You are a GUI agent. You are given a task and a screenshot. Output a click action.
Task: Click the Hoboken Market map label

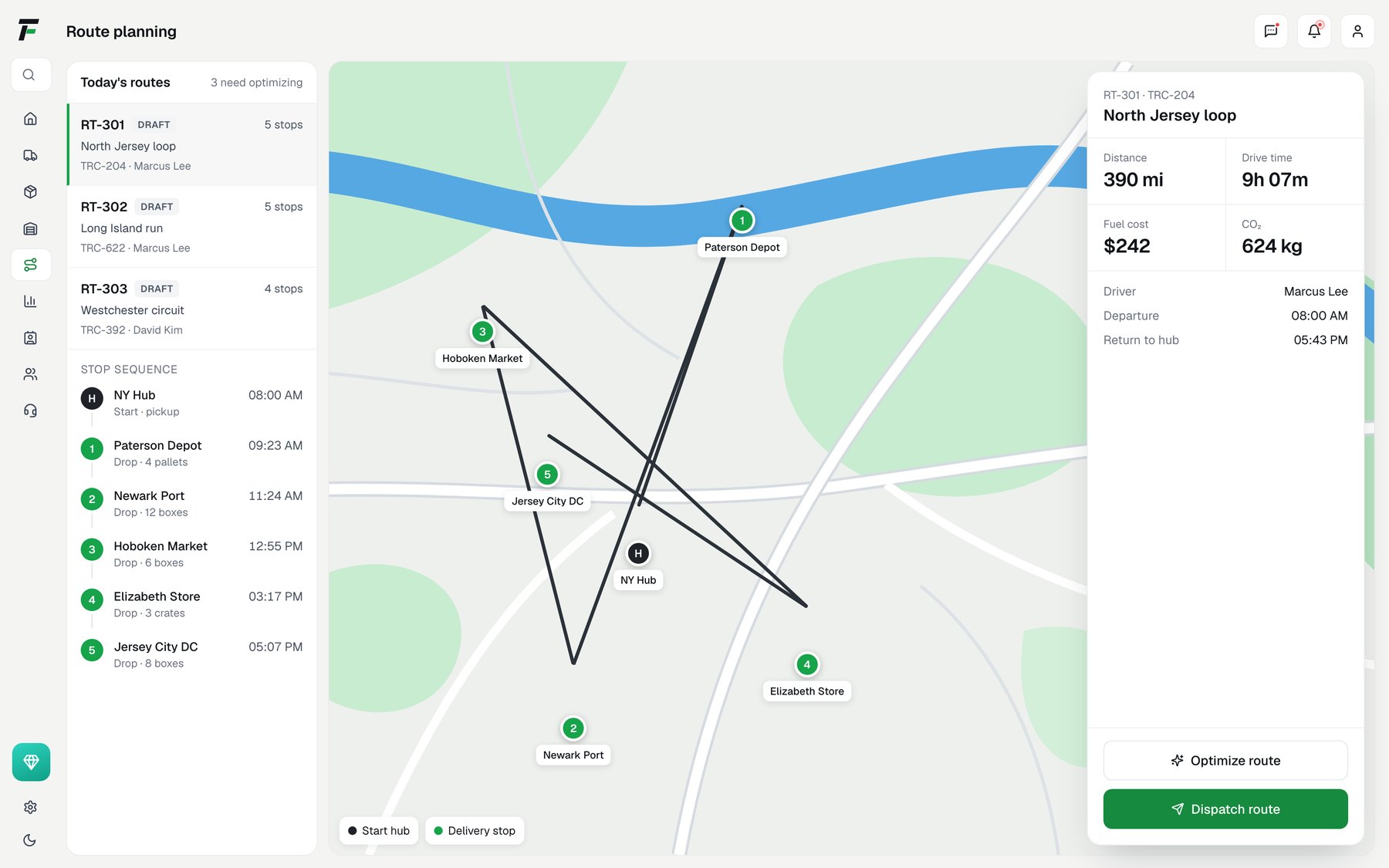482,359
